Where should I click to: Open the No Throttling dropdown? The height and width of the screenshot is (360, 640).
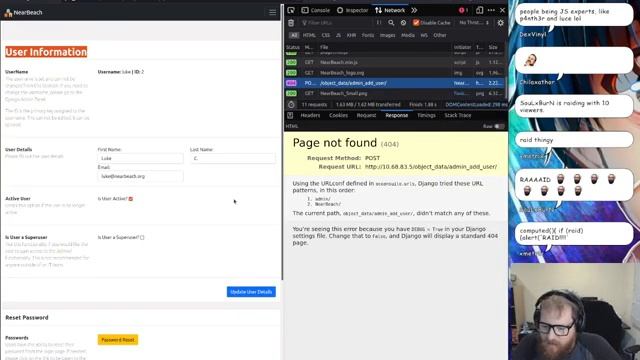coord(474,23)
